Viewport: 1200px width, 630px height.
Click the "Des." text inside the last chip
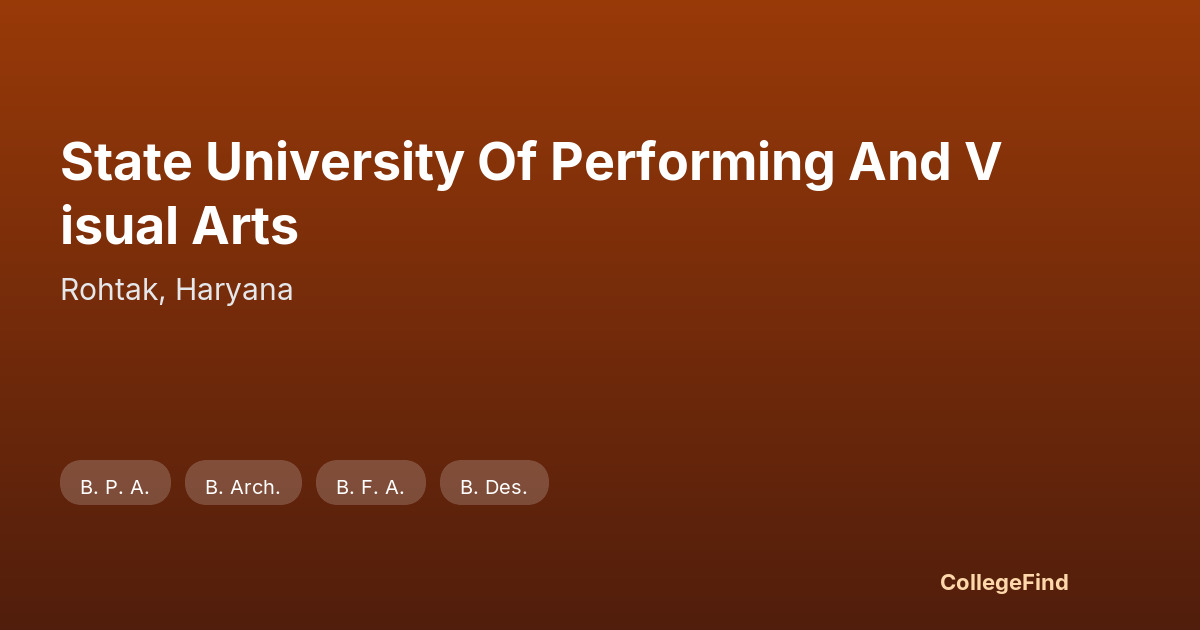pos(506,487)
